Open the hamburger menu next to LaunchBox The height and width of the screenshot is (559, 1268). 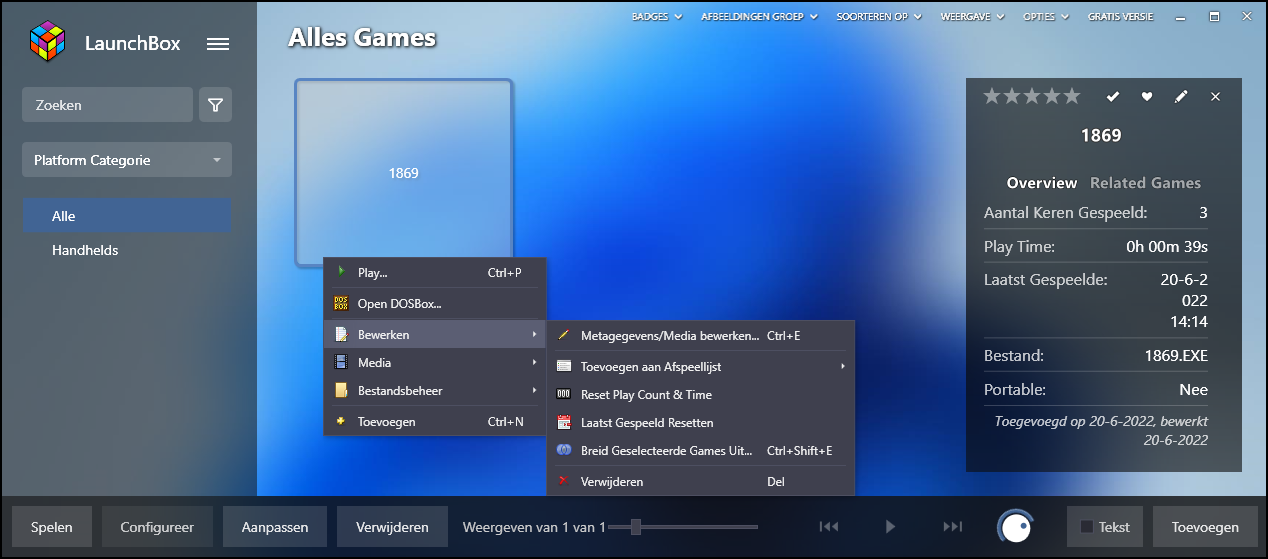(x=218, y=44)
